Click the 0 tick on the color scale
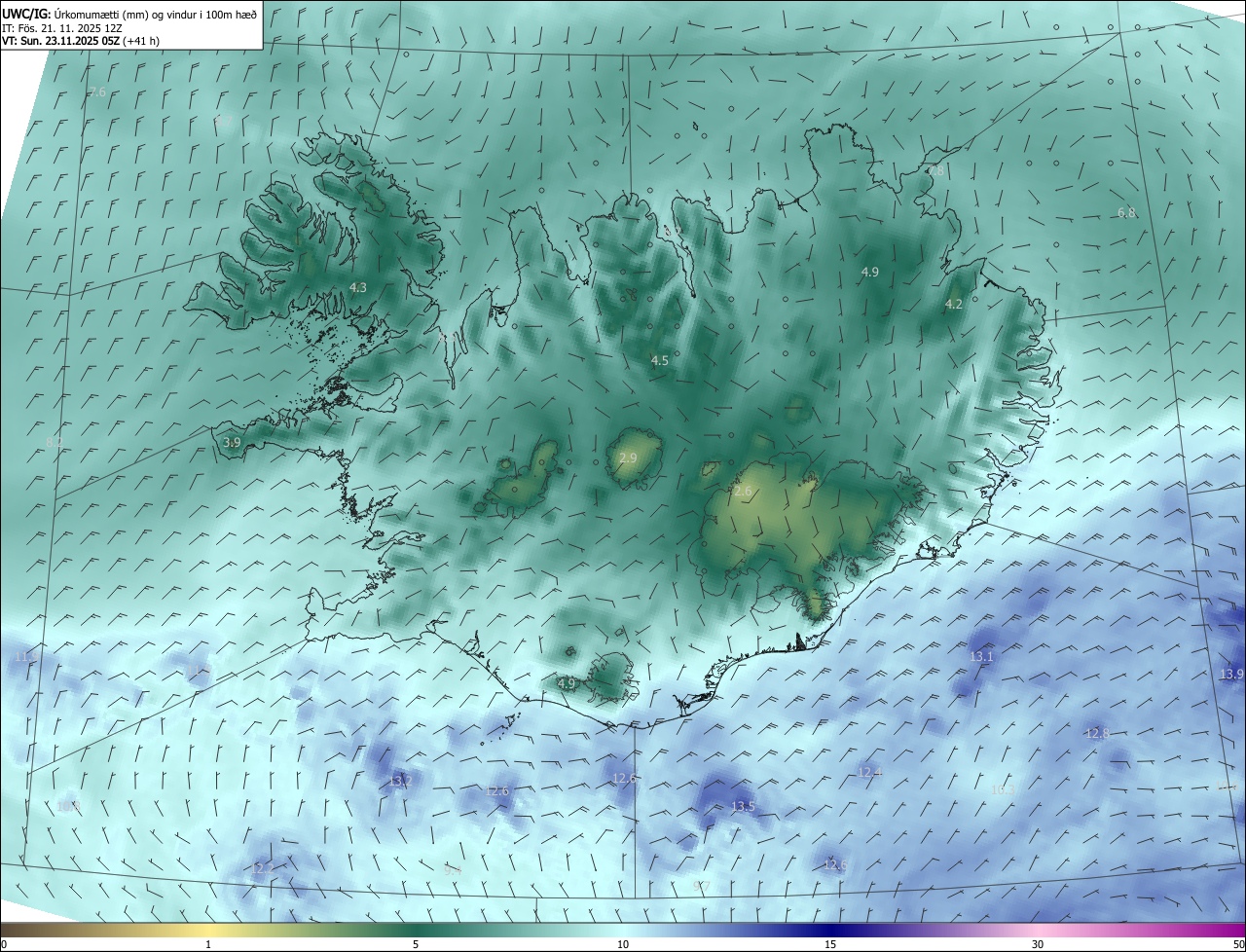The width and height of the screenshot is (1246, 952). (4, 944)
